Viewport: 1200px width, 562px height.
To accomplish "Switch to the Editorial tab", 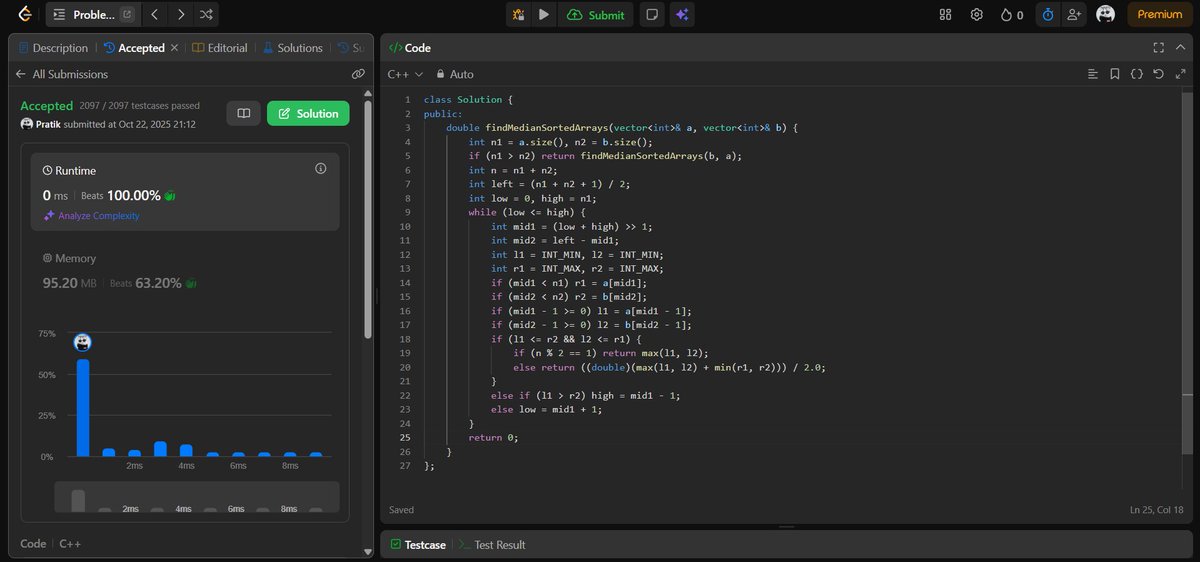I will (220, 47).
